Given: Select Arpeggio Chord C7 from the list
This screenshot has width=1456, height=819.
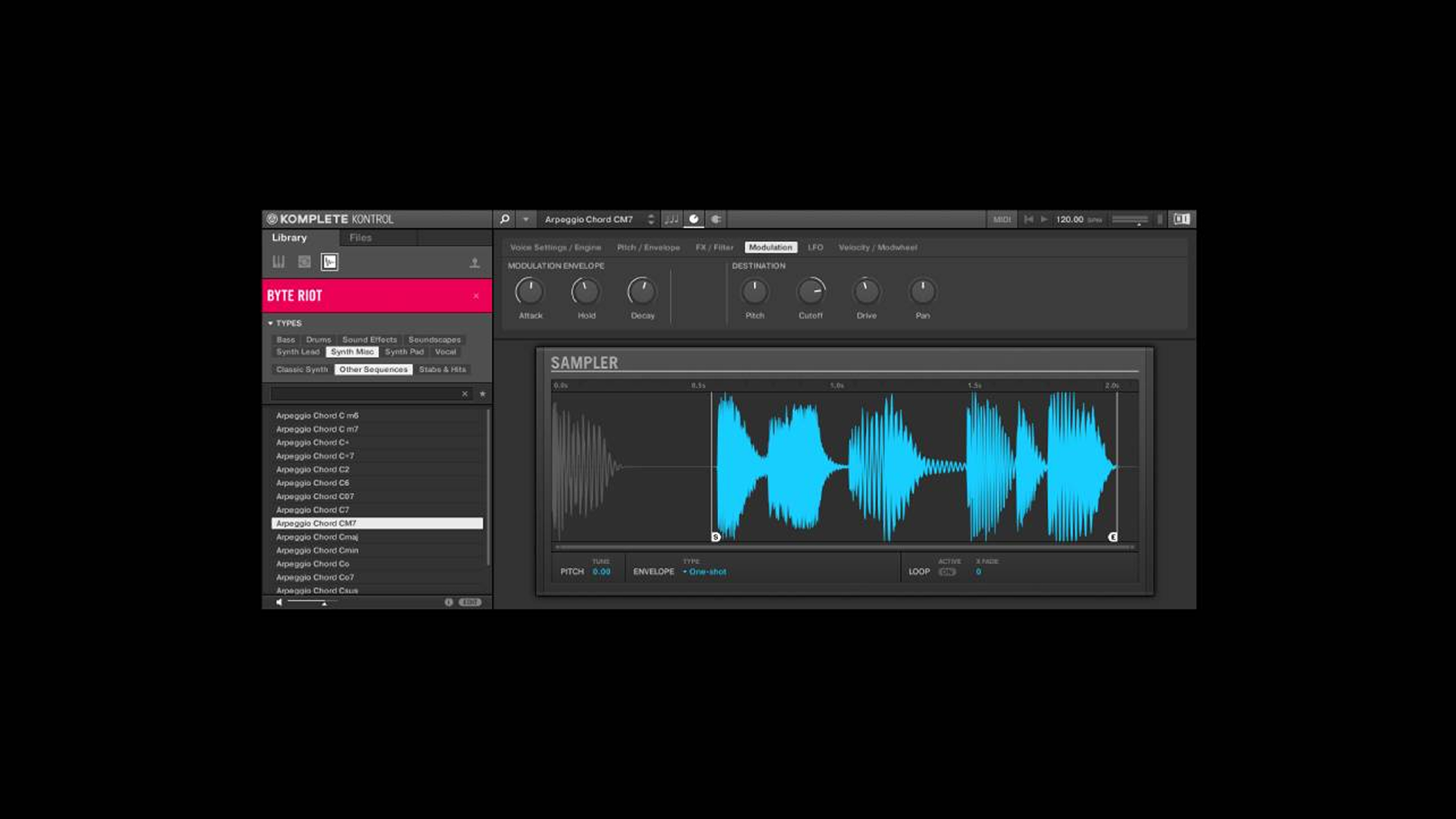Looking at the screenshot, I should coord(313,510).
